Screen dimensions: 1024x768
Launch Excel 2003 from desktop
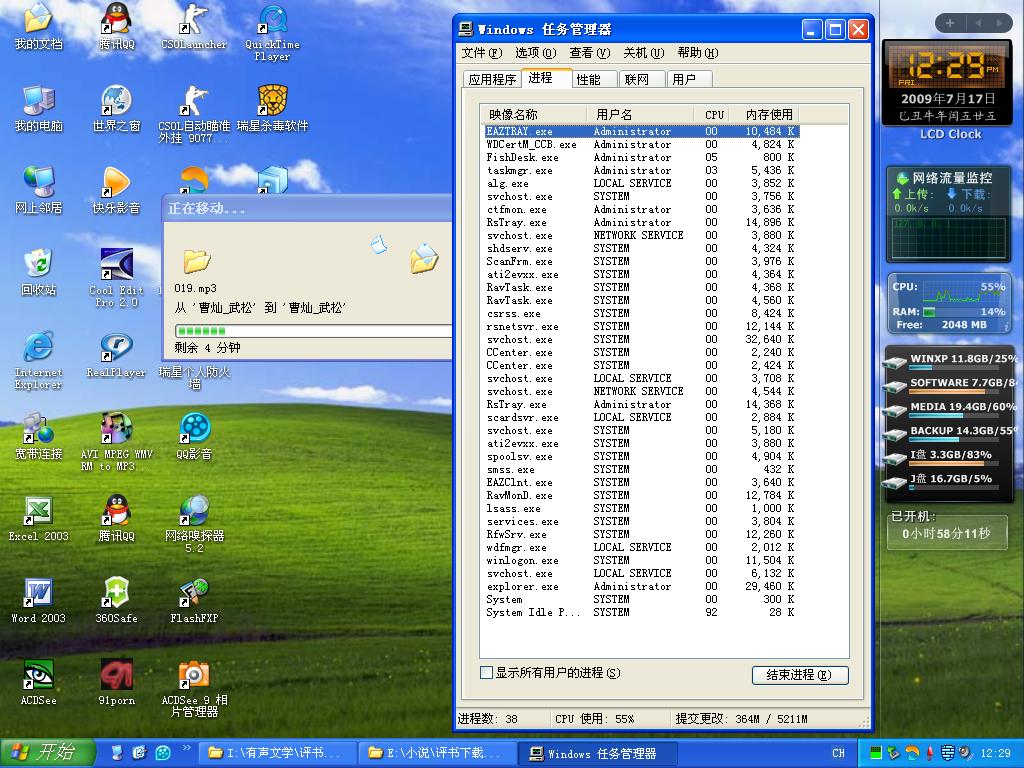tap(38, 512)
